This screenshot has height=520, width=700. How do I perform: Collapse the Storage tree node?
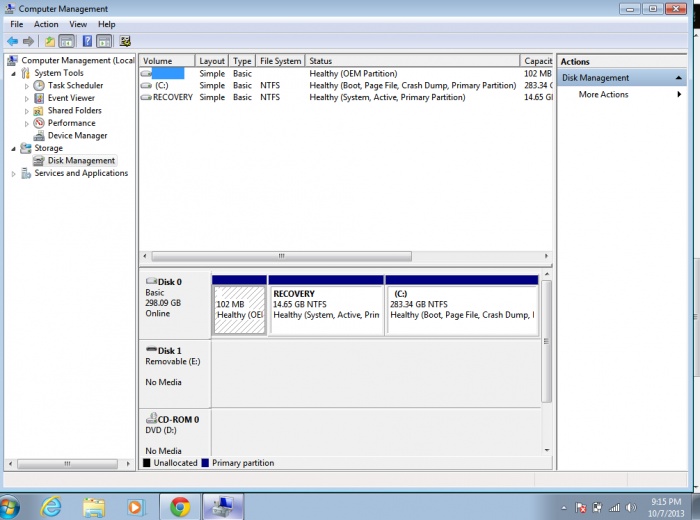[x=13, y=148]
